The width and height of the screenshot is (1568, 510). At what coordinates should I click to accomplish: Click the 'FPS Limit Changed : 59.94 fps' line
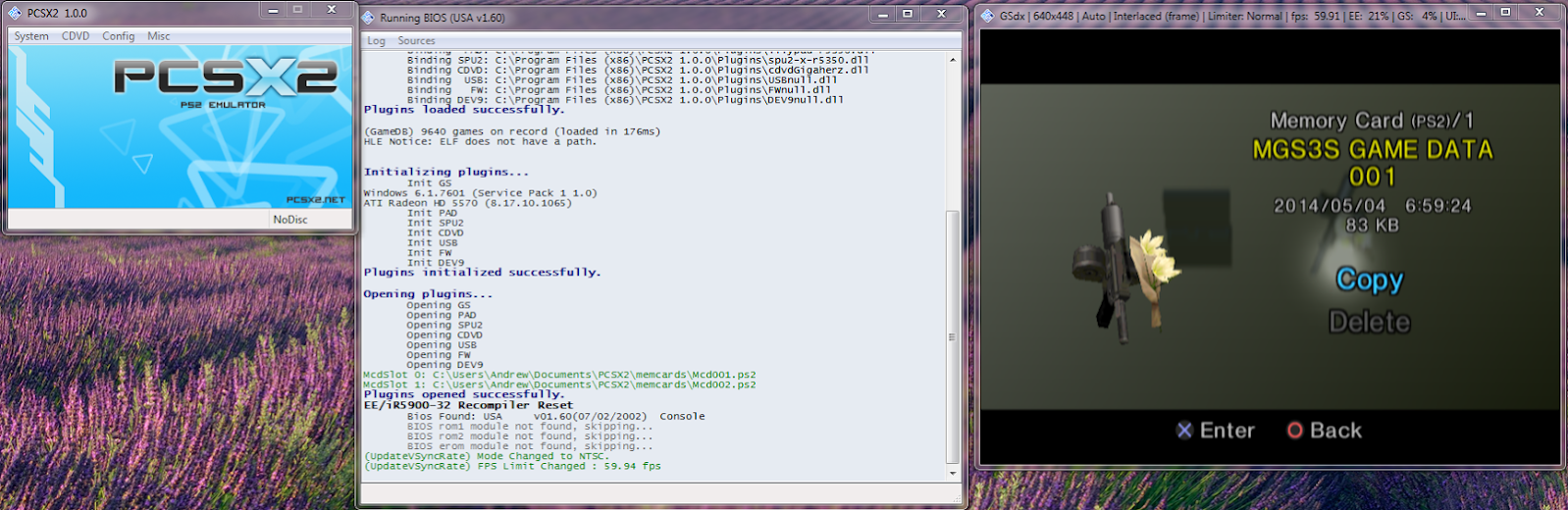[512, 466]
